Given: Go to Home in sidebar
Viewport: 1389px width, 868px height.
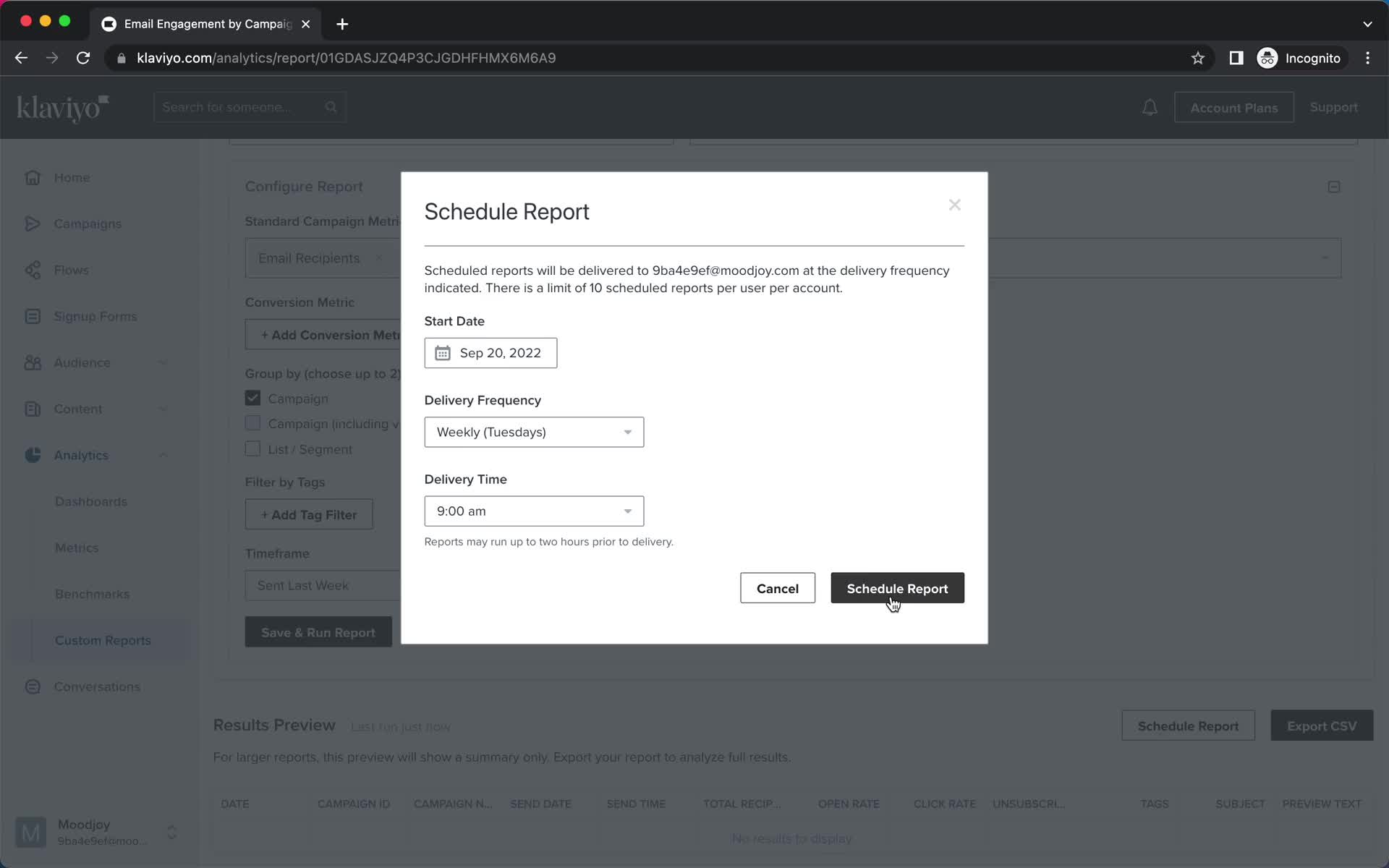Looking at the screenshot, I should [72, 177].
